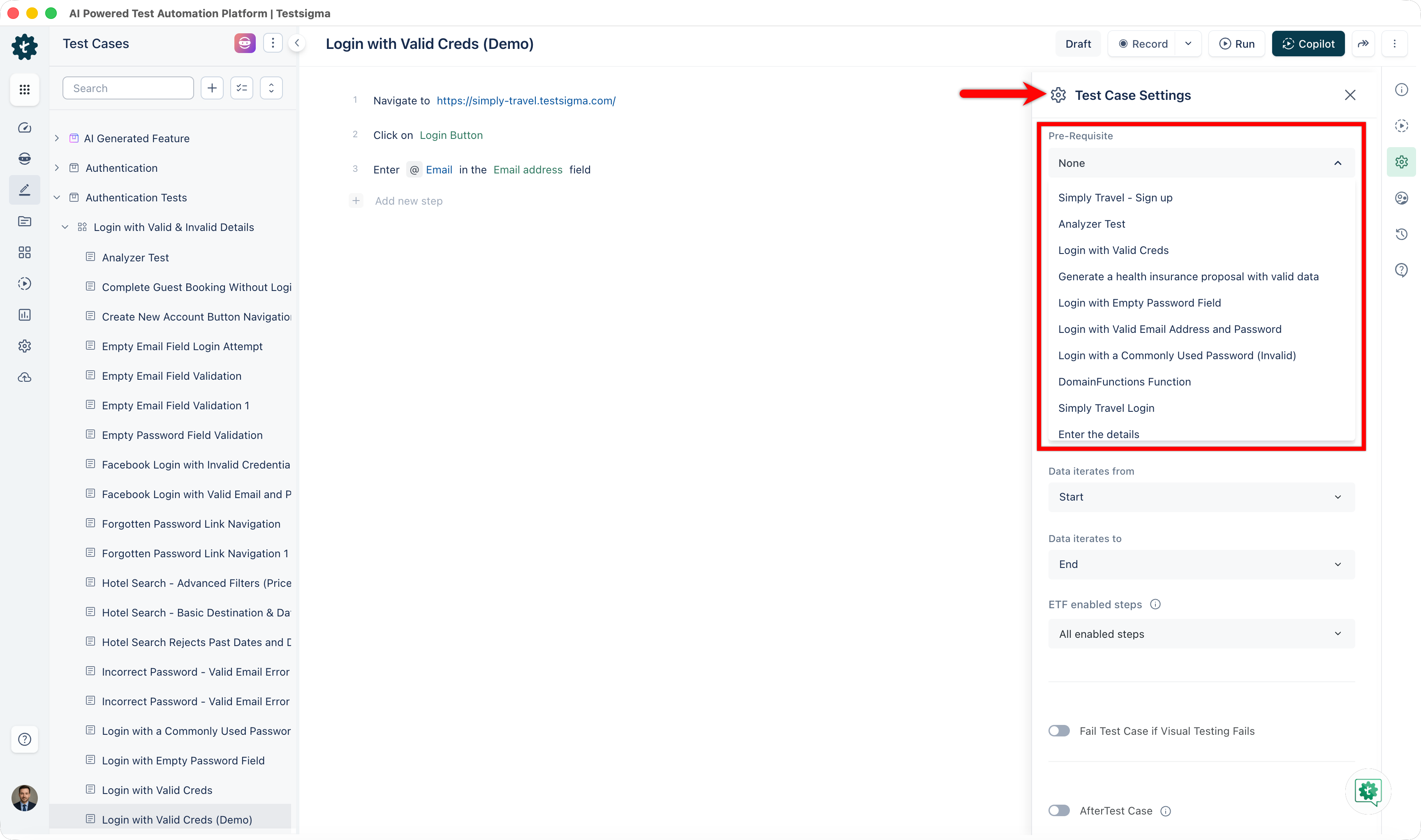Open the reports chart icon in sidebar

(24, 315)
